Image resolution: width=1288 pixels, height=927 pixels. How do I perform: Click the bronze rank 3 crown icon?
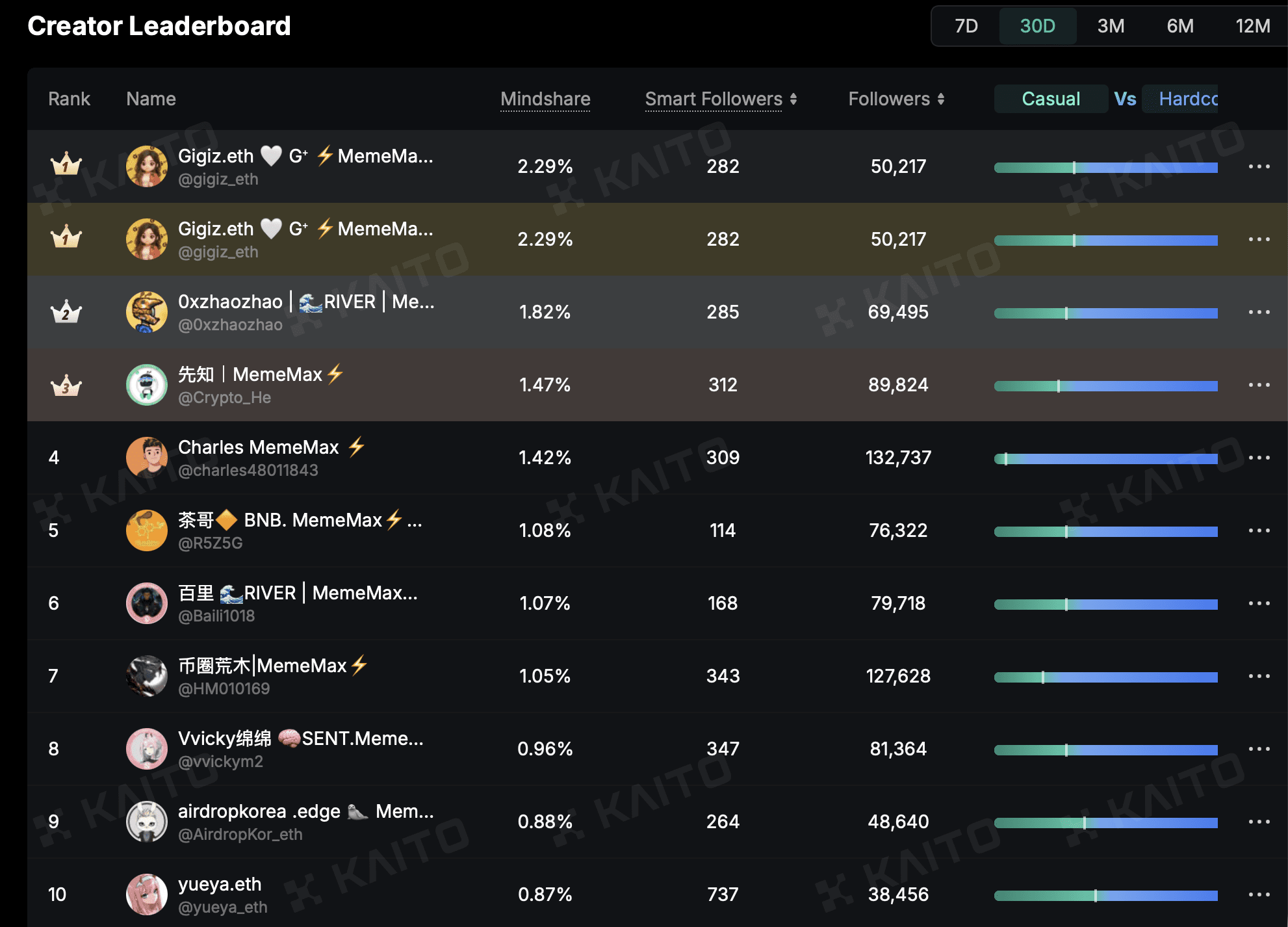tap(66, 385)
